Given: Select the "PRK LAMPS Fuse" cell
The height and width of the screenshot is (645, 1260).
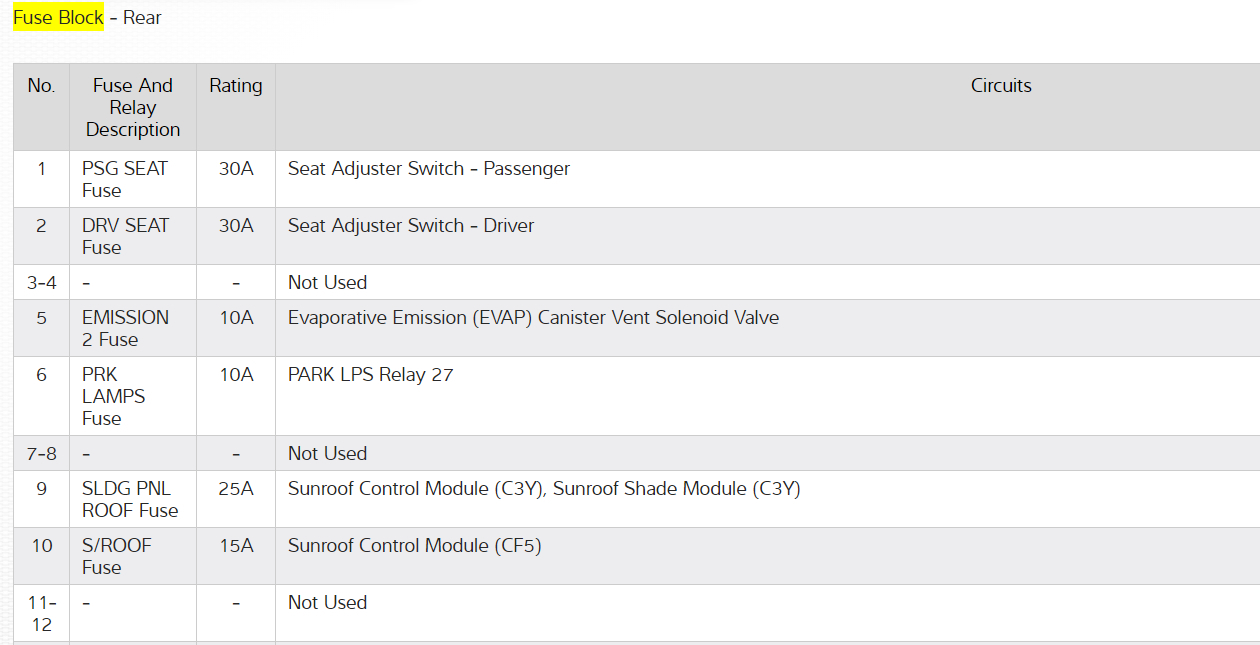Looking at the screenshot, I should [x=113, y=396].
